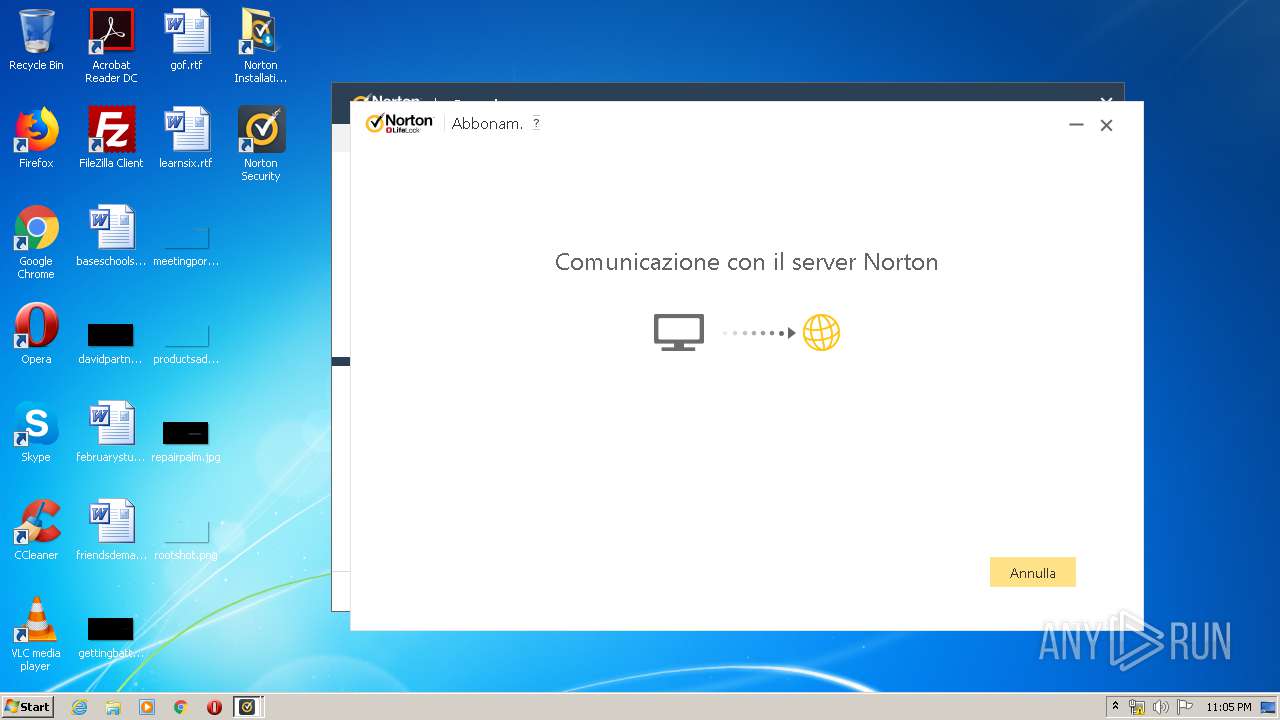
Task: Launch the Opera desktop shortcut
Action: (36, 334)
